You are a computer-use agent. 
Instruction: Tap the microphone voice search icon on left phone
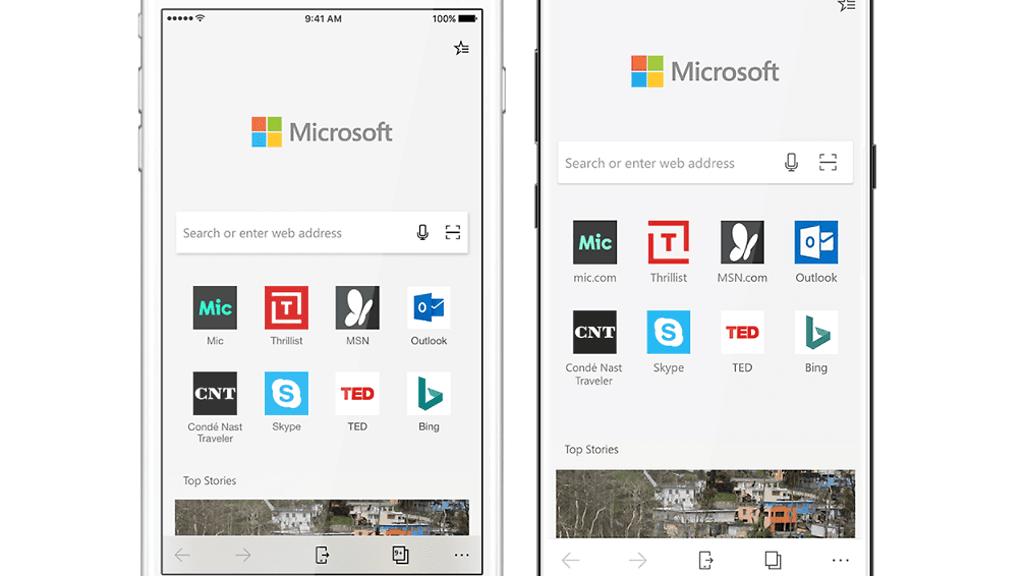[x=423, y=233]
